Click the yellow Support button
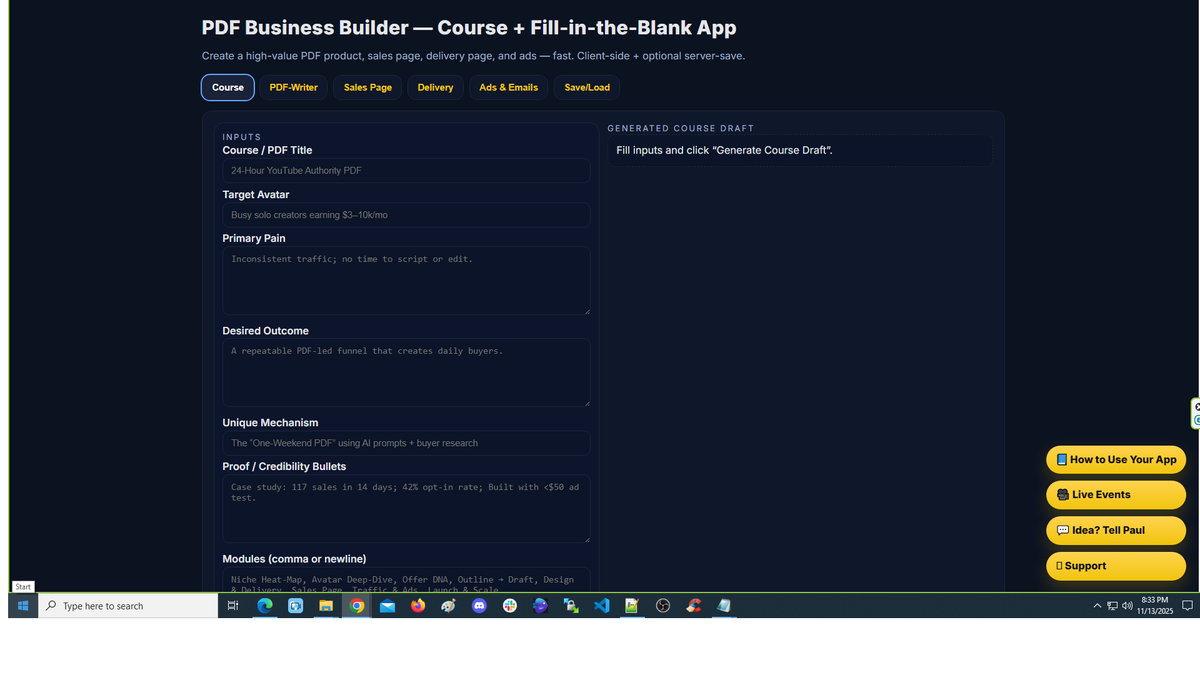This screenshot has height=675, width=1200. (1116, 566)
